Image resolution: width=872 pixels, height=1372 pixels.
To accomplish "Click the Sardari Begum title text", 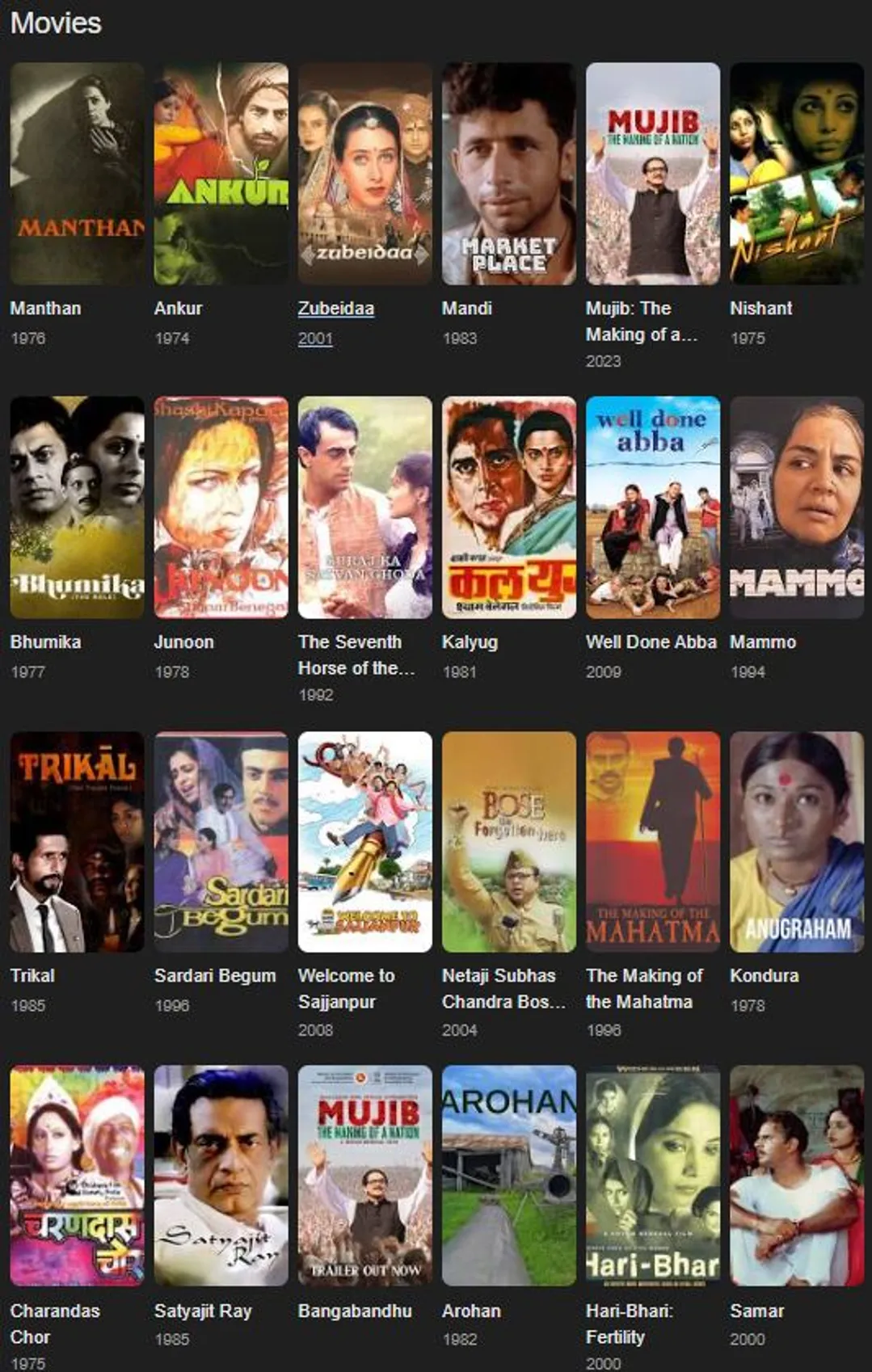I will pos(214,975).
